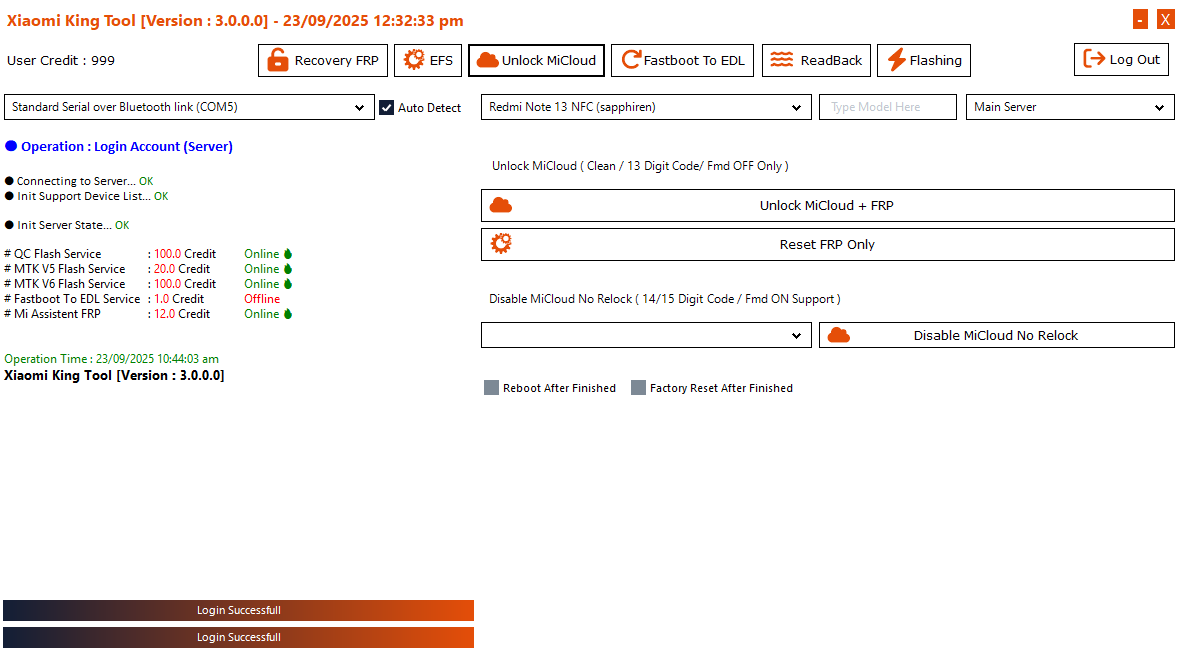Open the Redmi Note 13 NFC model dropdown

click(x=798, y=107)
